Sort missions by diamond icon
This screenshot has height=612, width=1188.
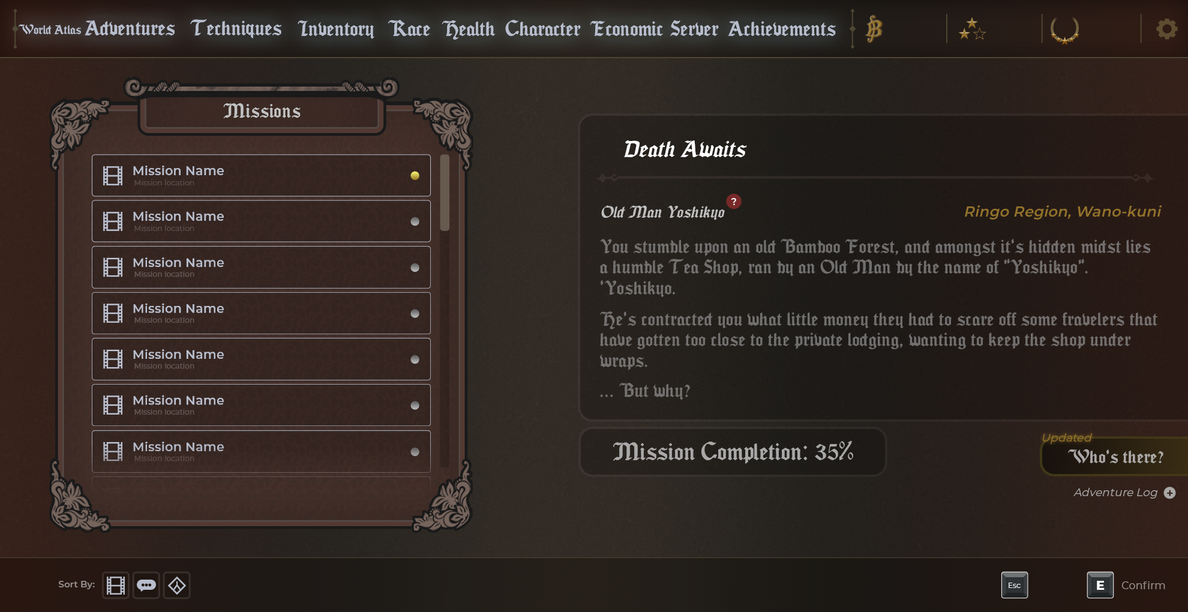pos(177,585)
